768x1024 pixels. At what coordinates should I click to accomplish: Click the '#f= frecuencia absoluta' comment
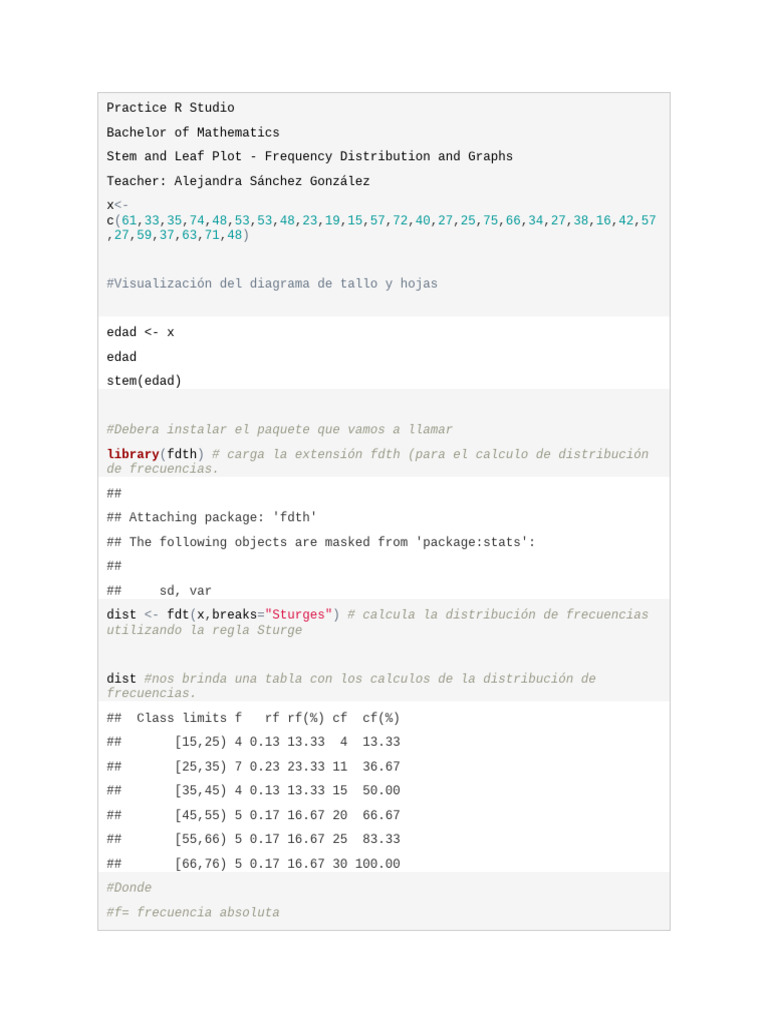coord(193,912)
